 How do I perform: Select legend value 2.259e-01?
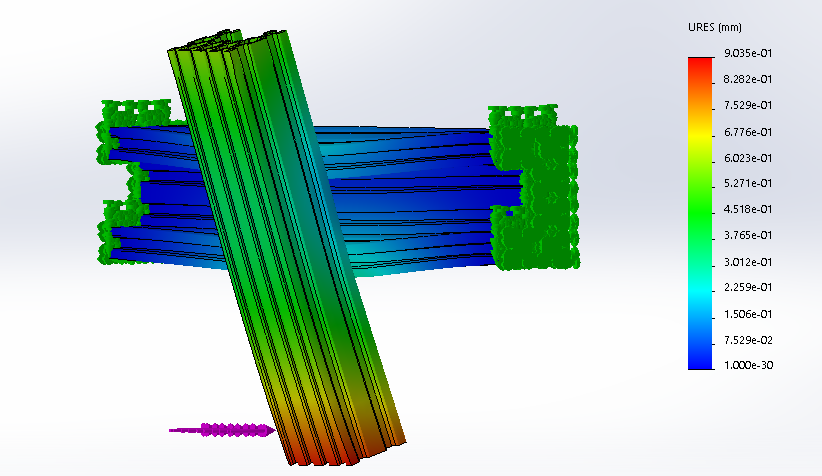pos(748,287)
